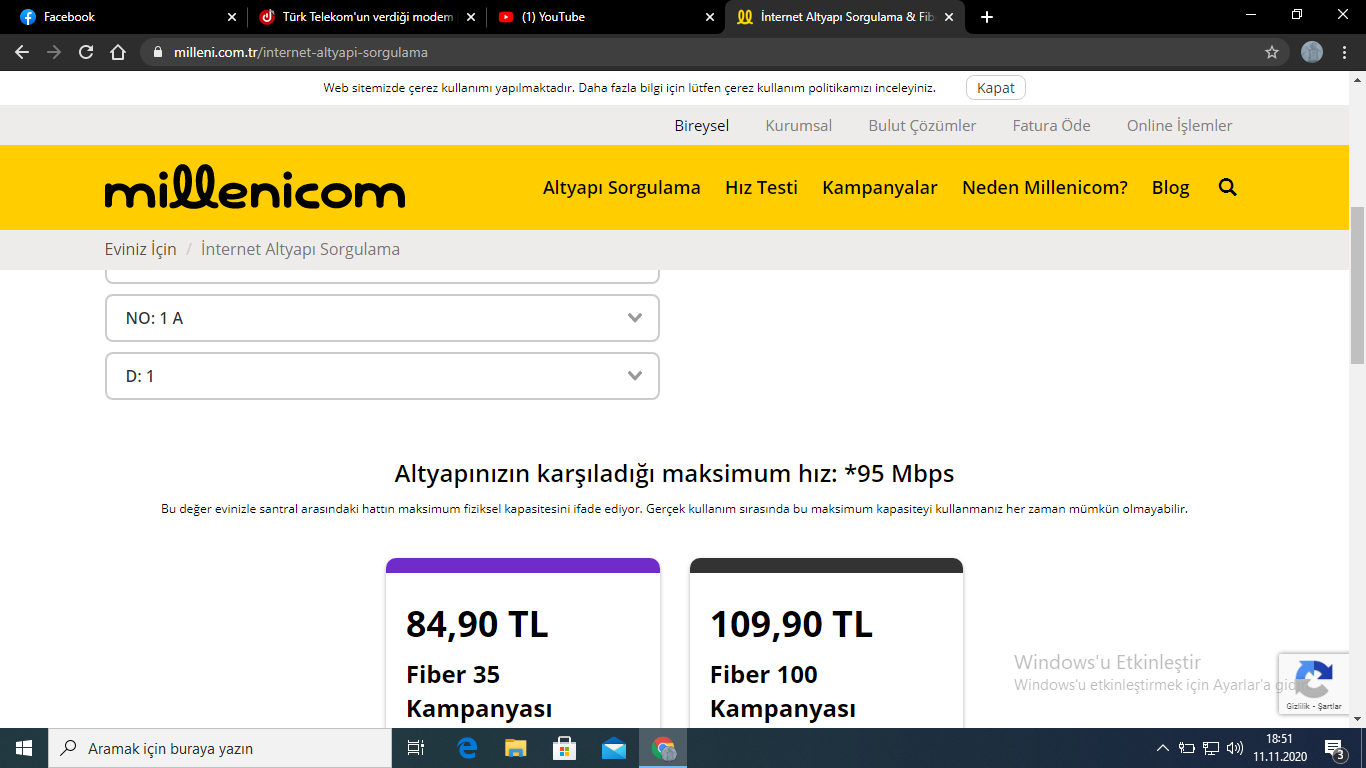This screenshot has width=1366, height=768.
Task: Open the Blog menu item
Action: 1171,187
